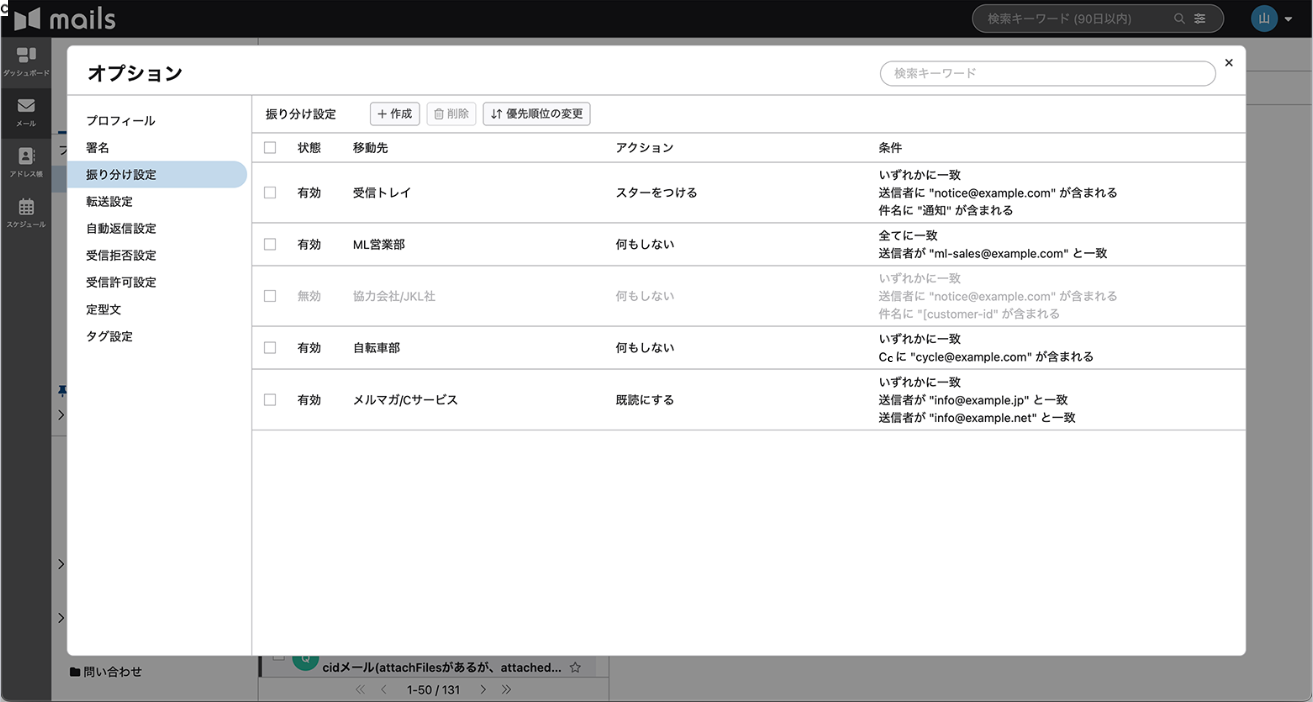Expand the account dropdown arrow beside avatar

click(1289, 20)
